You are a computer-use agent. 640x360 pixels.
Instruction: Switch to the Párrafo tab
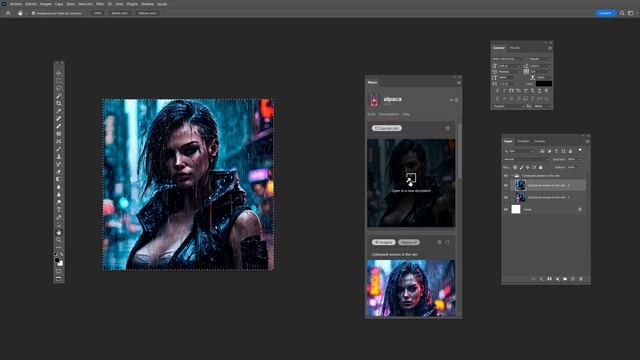click(x=515, y=48)
